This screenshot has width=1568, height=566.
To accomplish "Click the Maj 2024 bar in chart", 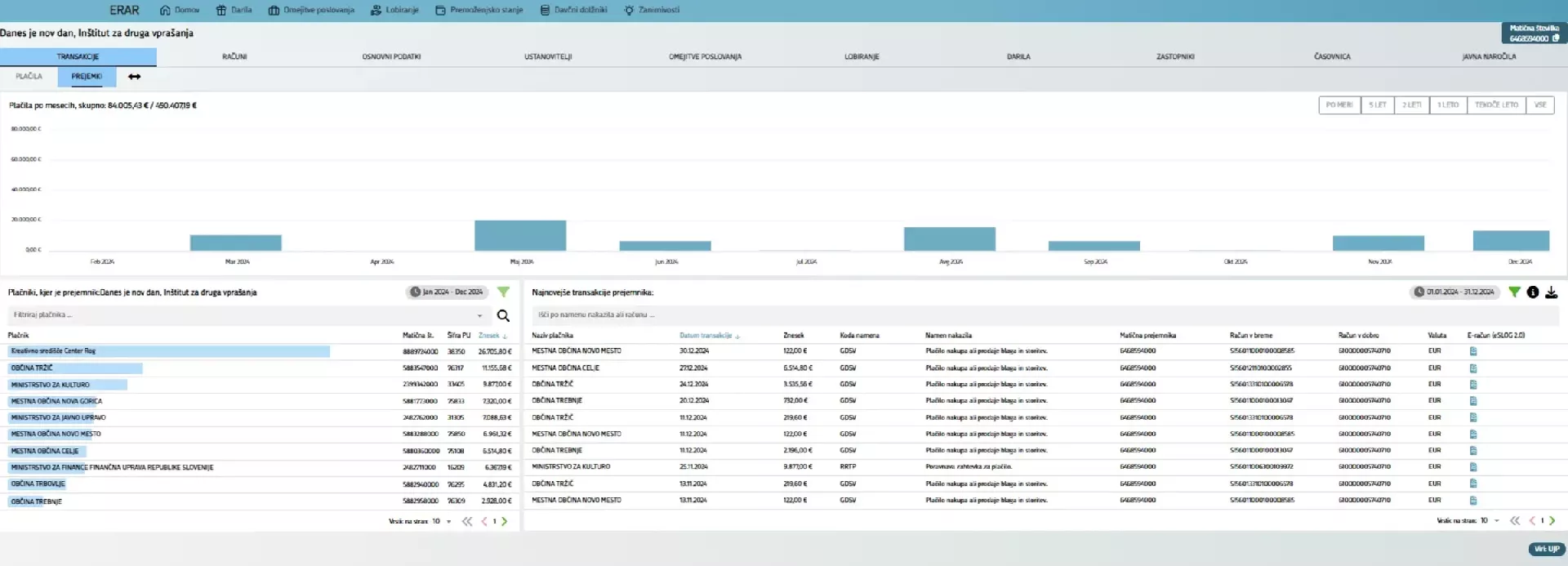I will pyautogui.click(x=520, y=235).
